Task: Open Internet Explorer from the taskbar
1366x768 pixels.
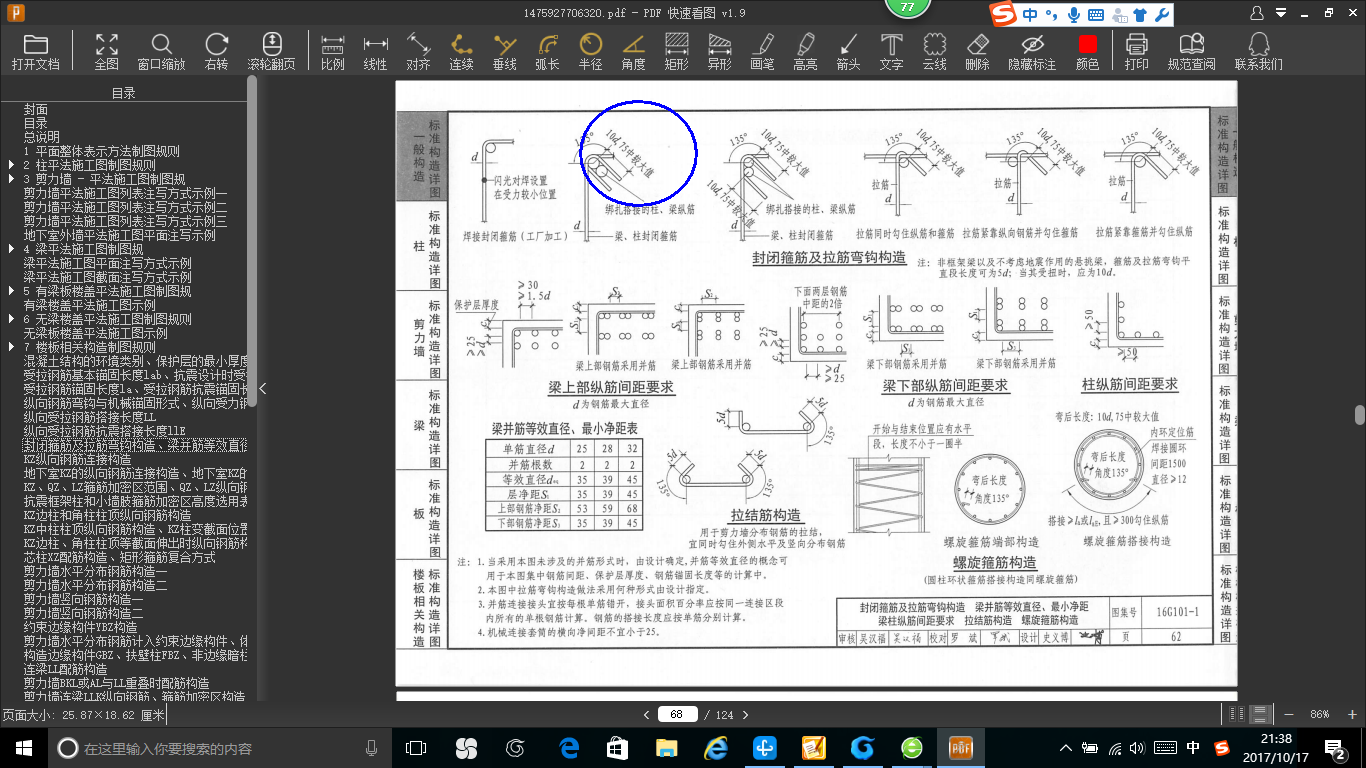Action: [716, 748]
